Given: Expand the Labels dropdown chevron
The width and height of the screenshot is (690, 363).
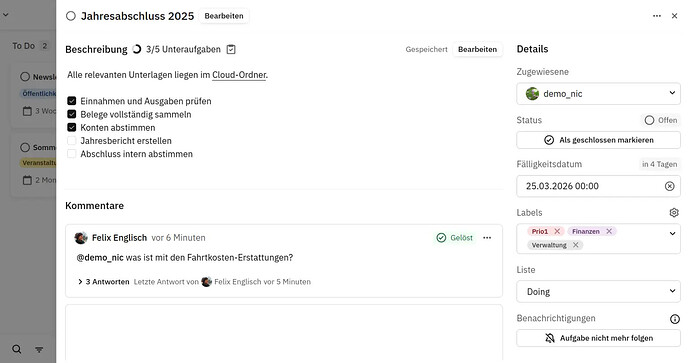Looking at the screenshot, I should click(672, 234).
